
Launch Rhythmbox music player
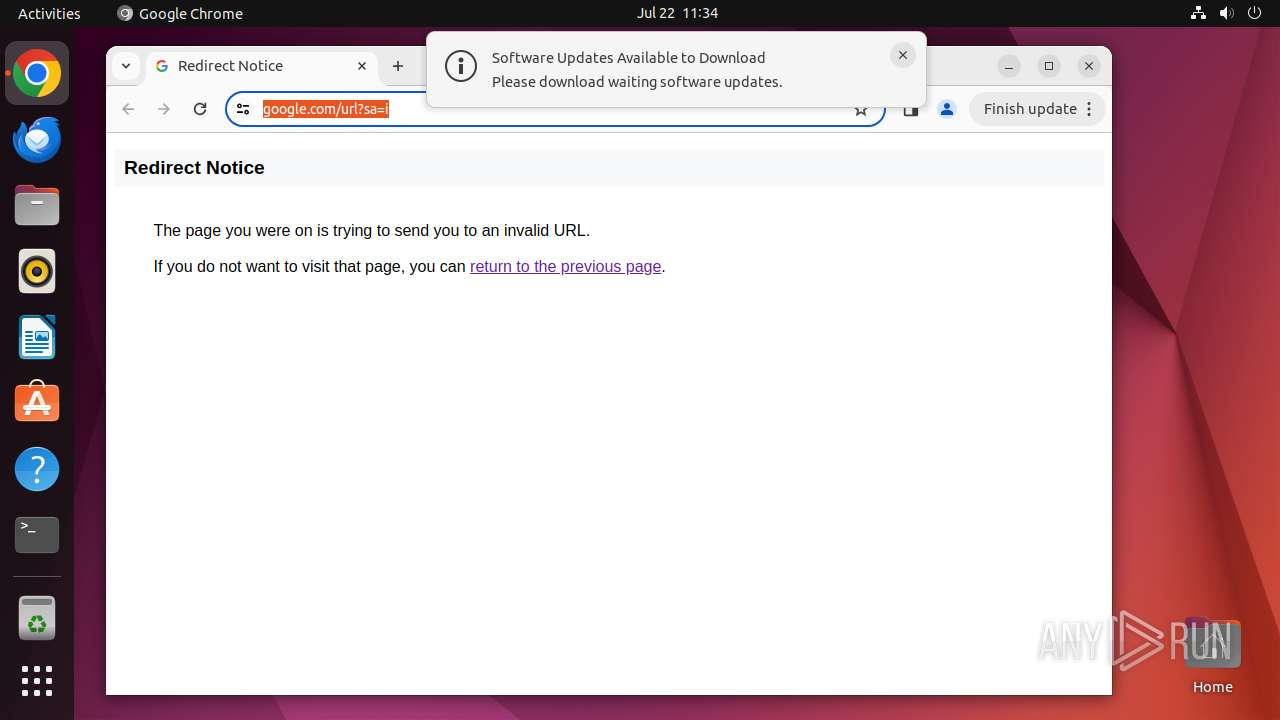point(37,271)
